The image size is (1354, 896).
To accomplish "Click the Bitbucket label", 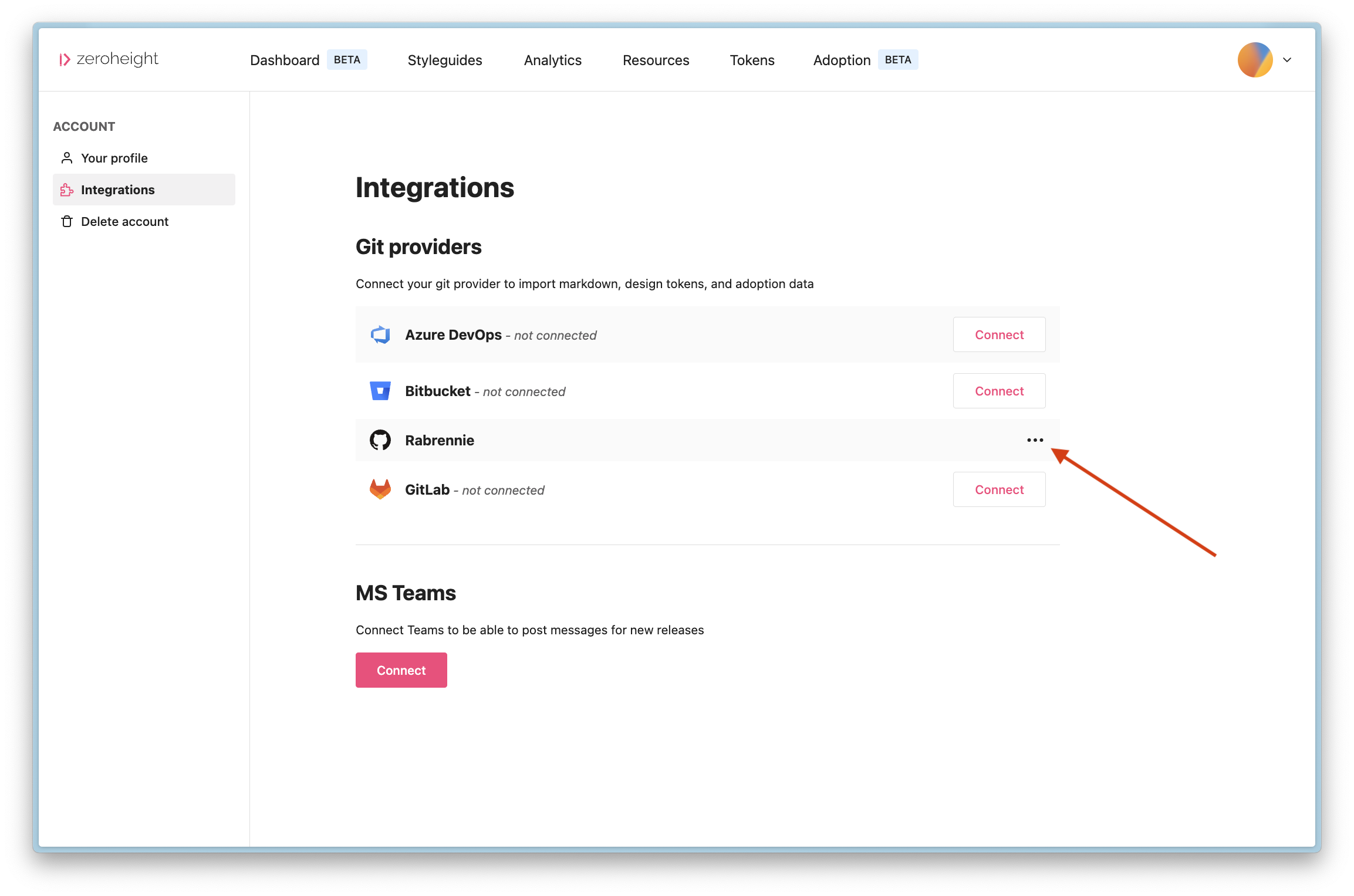I will pos(438,391).
